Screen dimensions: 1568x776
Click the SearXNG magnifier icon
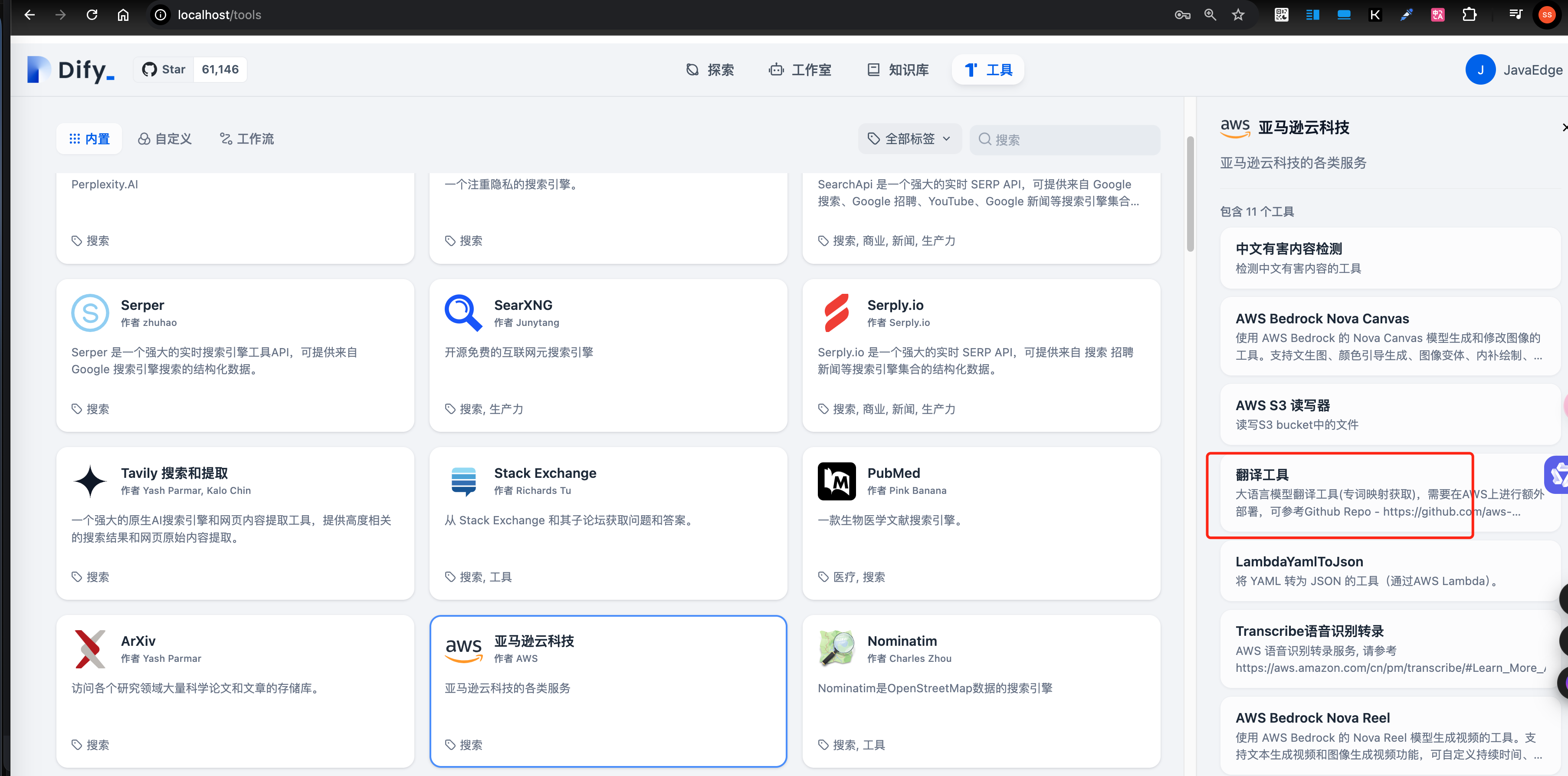463,313
